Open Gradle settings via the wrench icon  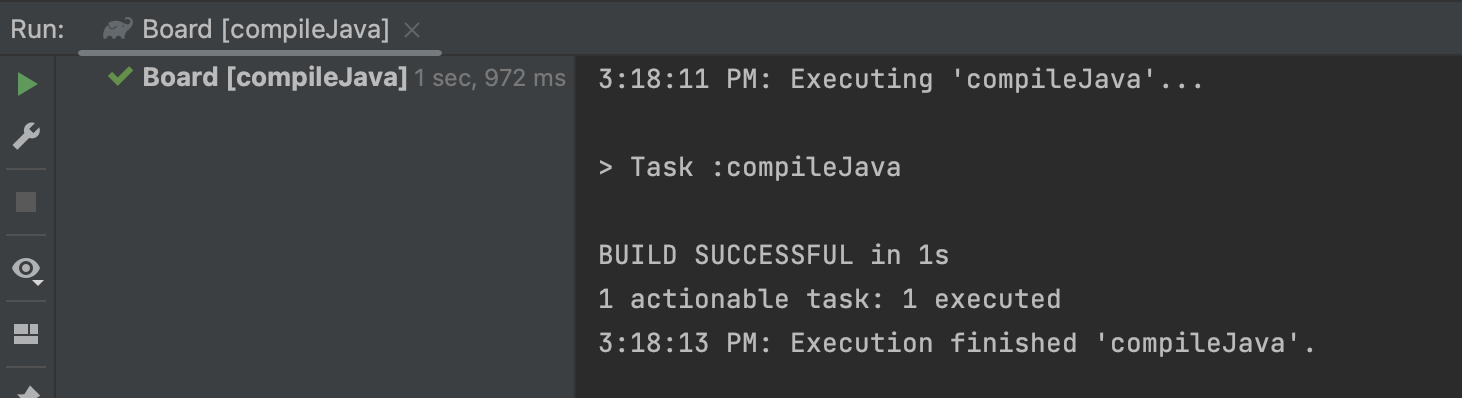click(x=27, y=136)
